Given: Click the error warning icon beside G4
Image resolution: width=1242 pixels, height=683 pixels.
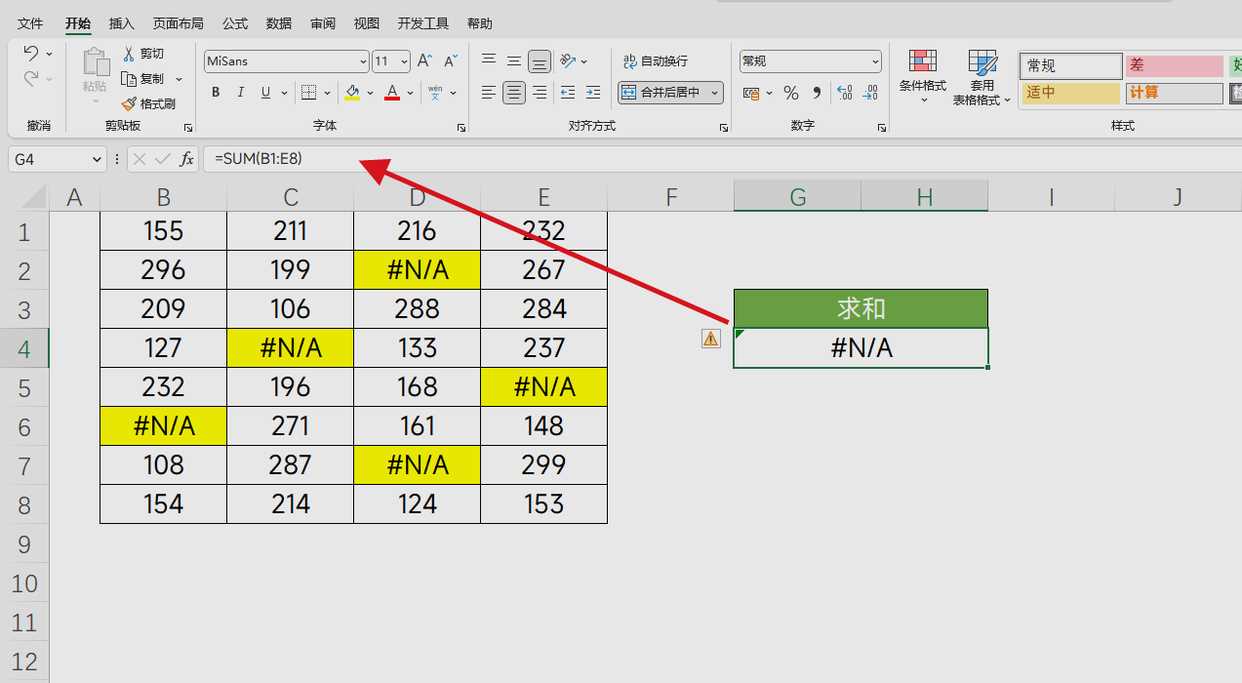Looking at the screenshot, I should [710, 339].
